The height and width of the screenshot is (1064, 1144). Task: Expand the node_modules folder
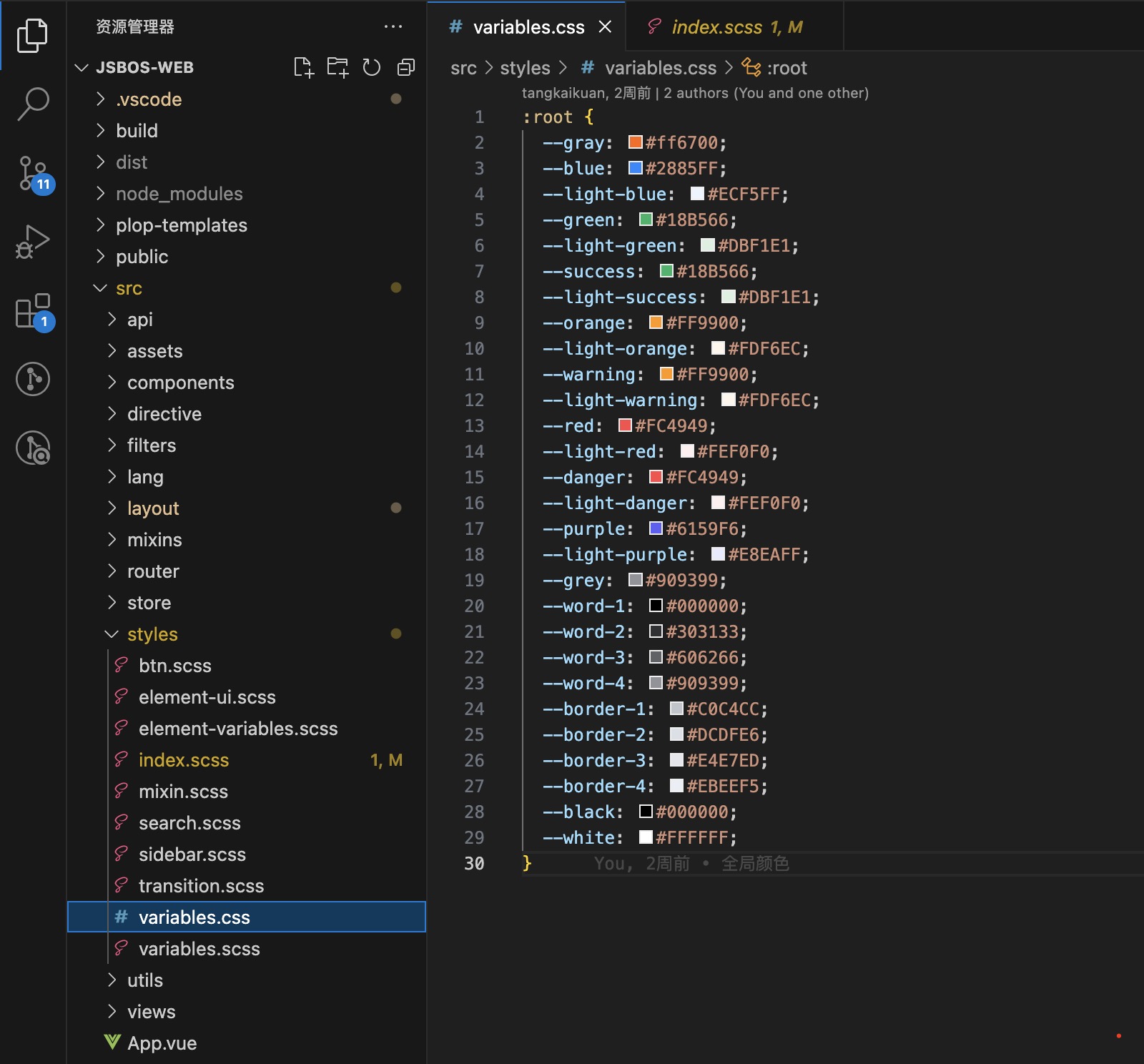(x=179, y=194)
